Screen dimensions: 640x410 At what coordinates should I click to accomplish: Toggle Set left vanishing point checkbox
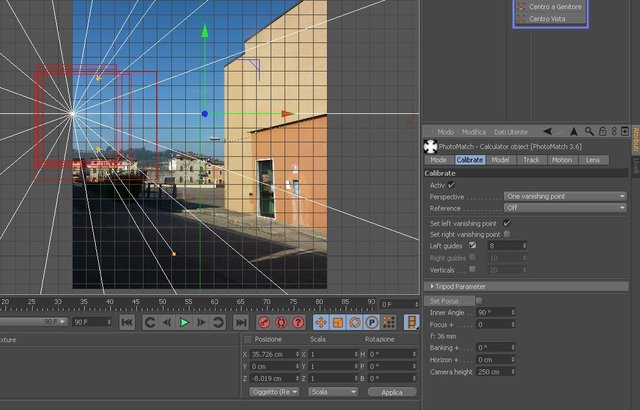507,223
